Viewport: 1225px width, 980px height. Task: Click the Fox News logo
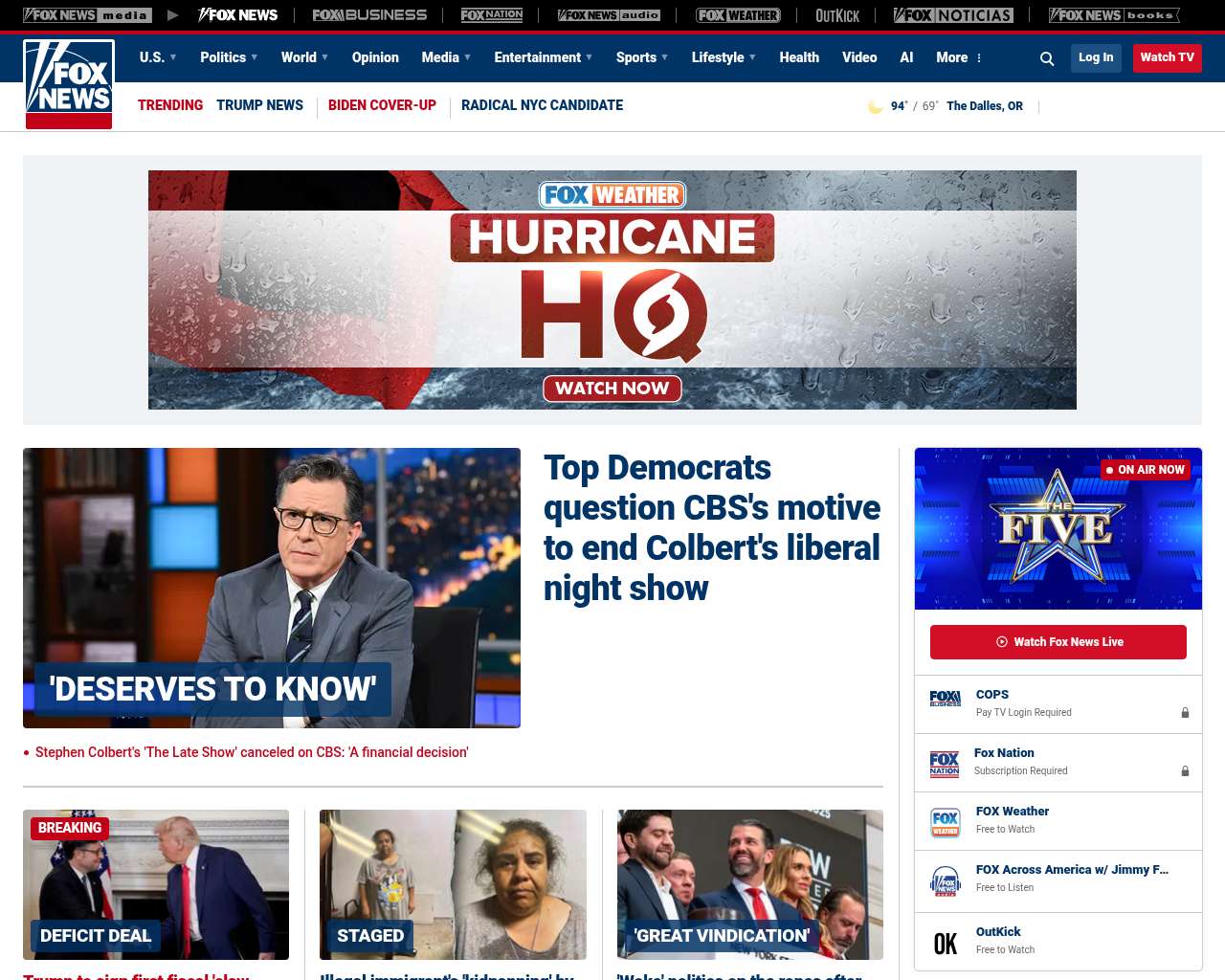tap(69, 84)
